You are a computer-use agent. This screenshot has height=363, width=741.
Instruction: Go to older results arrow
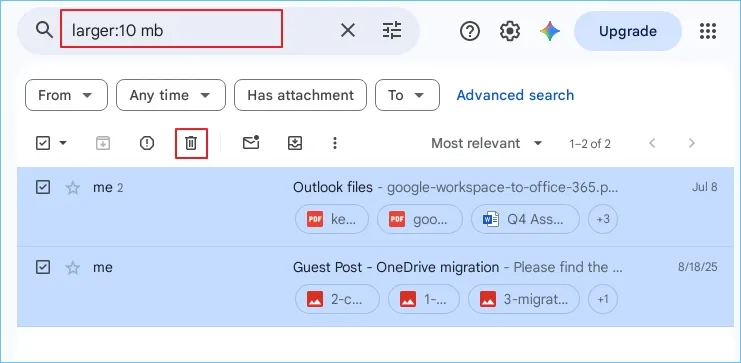click(x=691, y=143)
